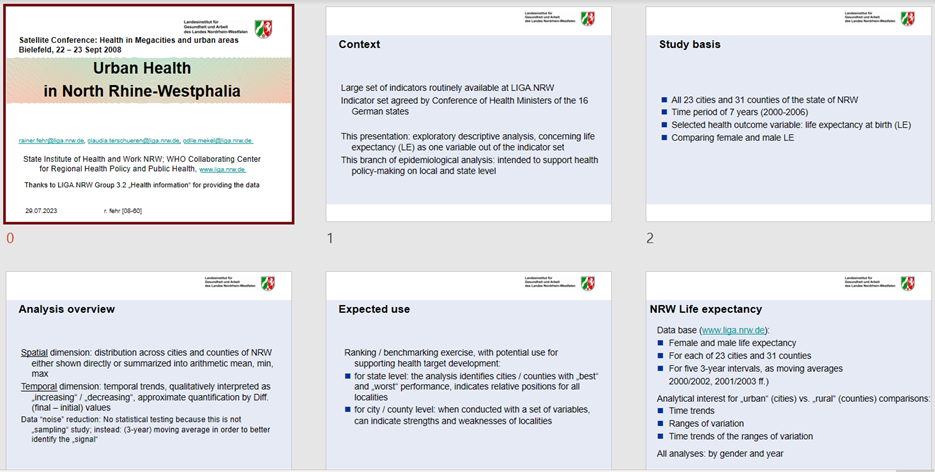Screen dimensions: 935x472
Task: Click the red slide number 0 label
Action: [10, 239]
